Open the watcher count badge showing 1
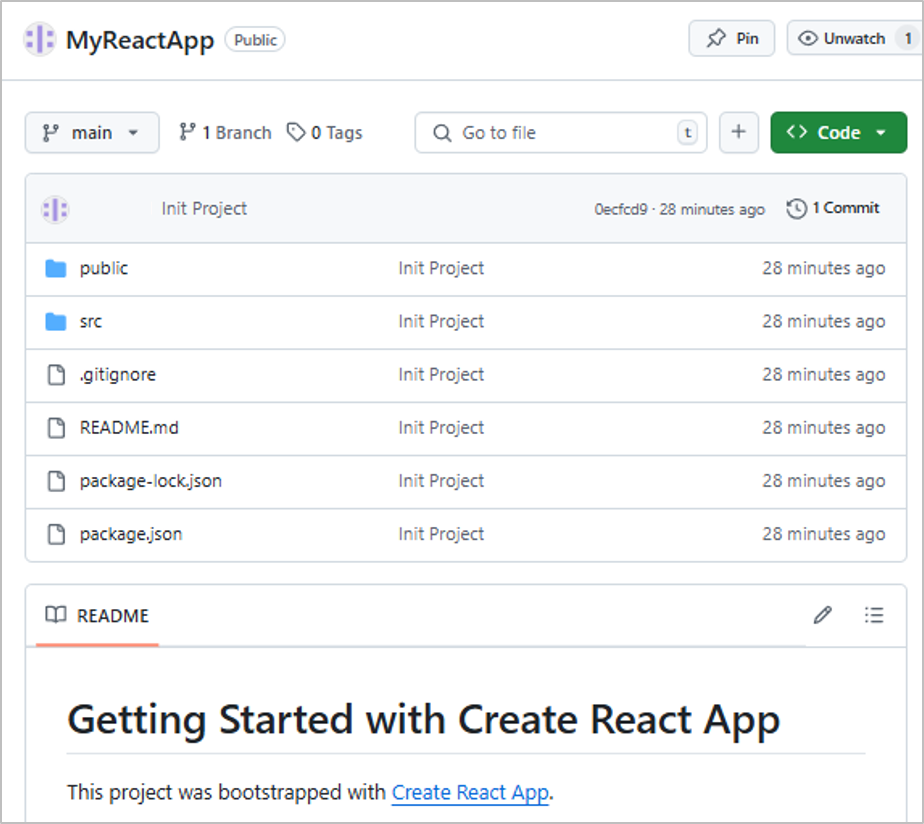Image resolution: width=924 pixels, height=824 pixels. 908,39
